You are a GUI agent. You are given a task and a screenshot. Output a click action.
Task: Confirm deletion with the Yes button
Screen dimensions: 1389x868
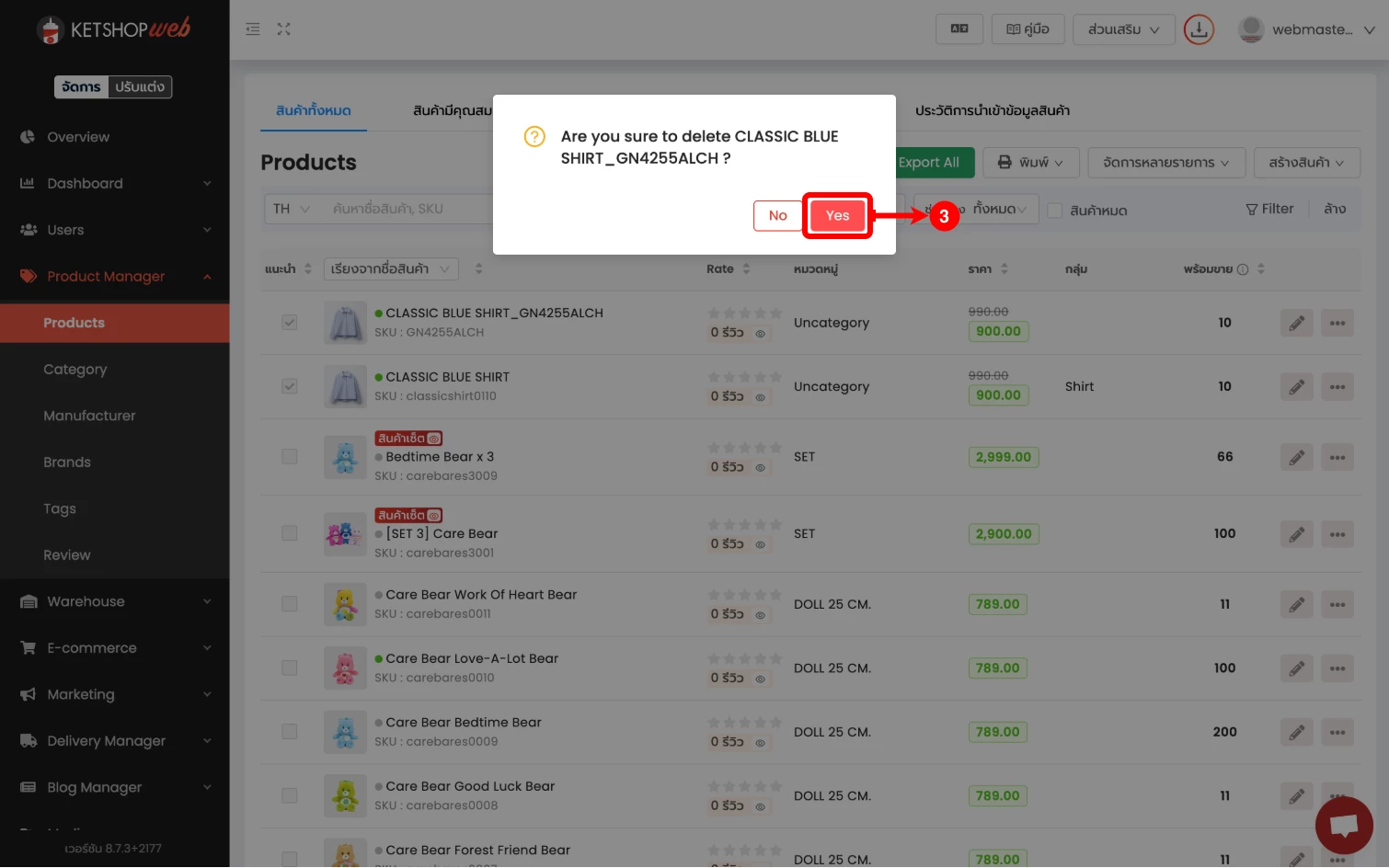(x=837, y=215)
